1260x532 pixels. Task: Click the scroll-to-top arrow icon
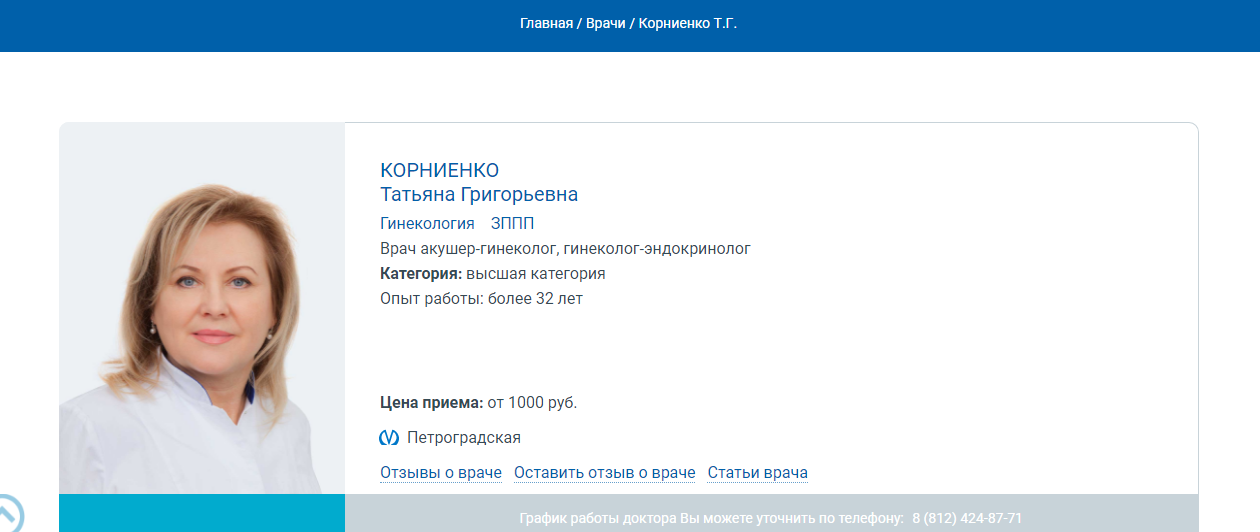click(x=10, y=514)
